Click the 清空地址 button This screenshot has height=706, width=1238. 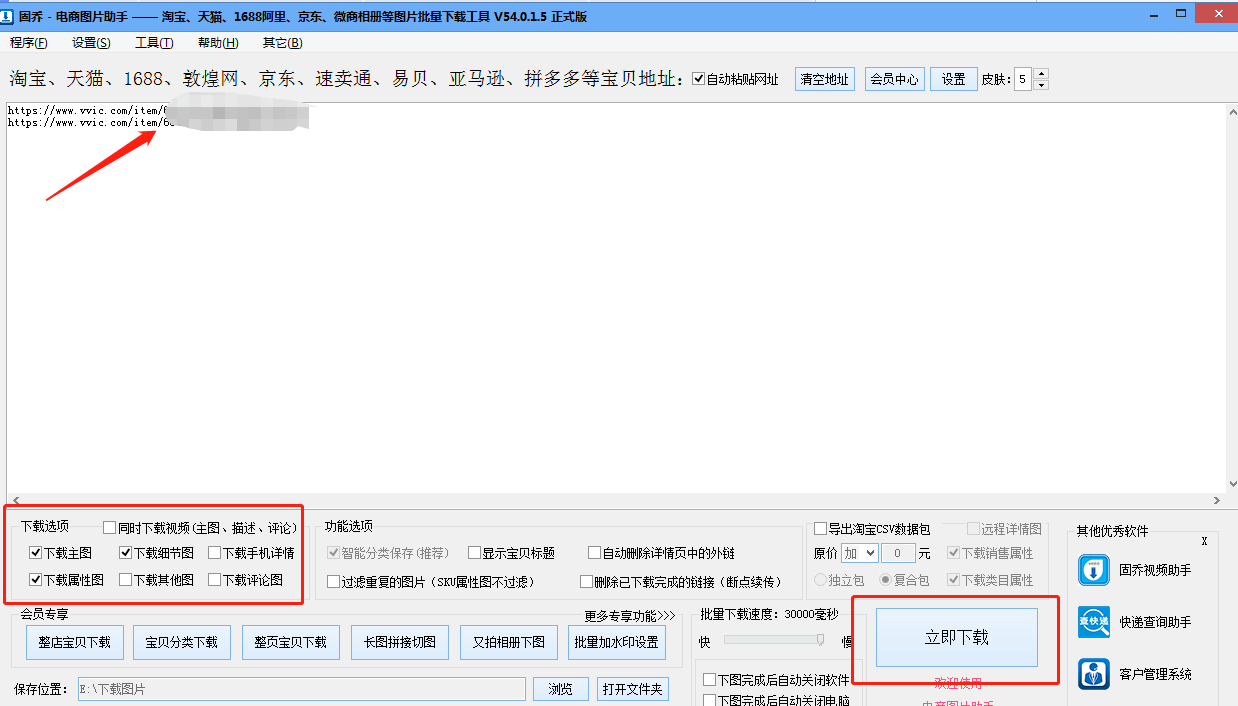825,79
